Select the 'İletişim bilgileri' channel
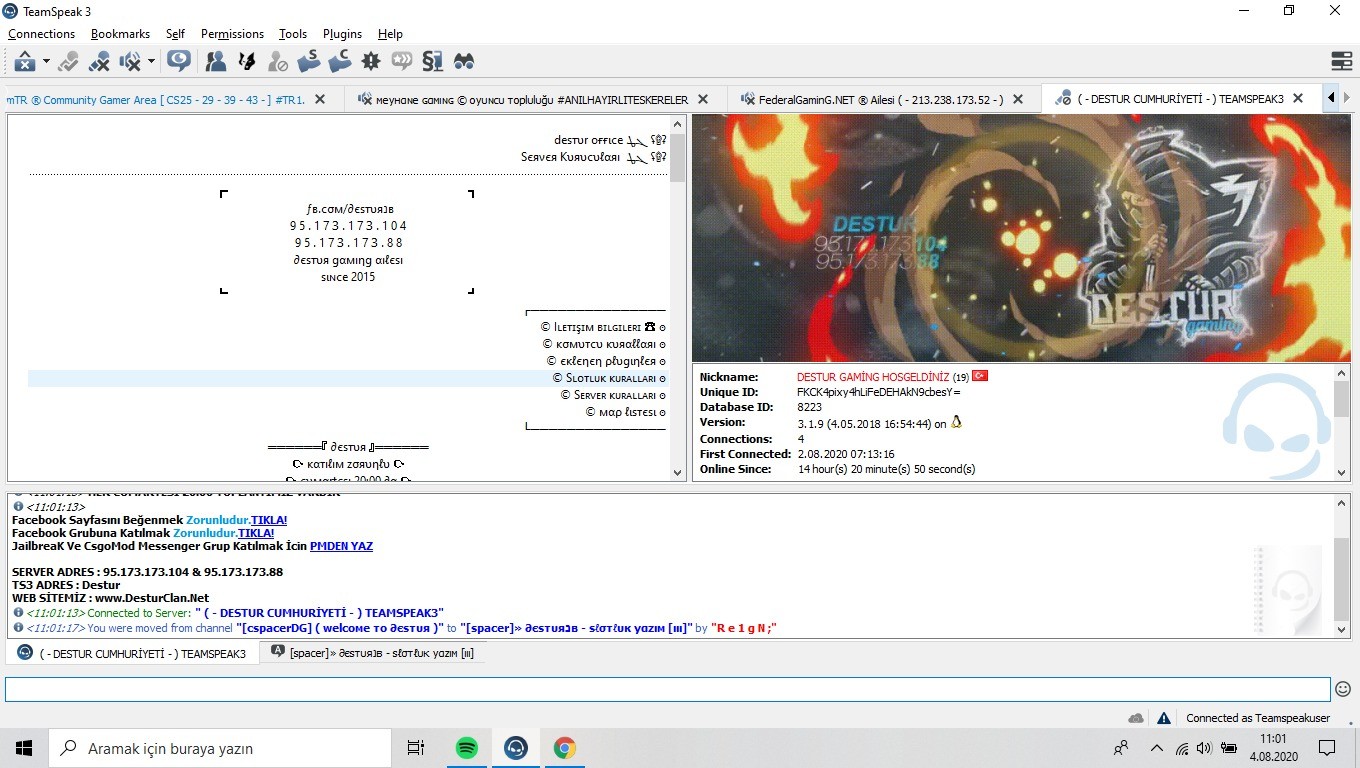 [x=603, y=327]
